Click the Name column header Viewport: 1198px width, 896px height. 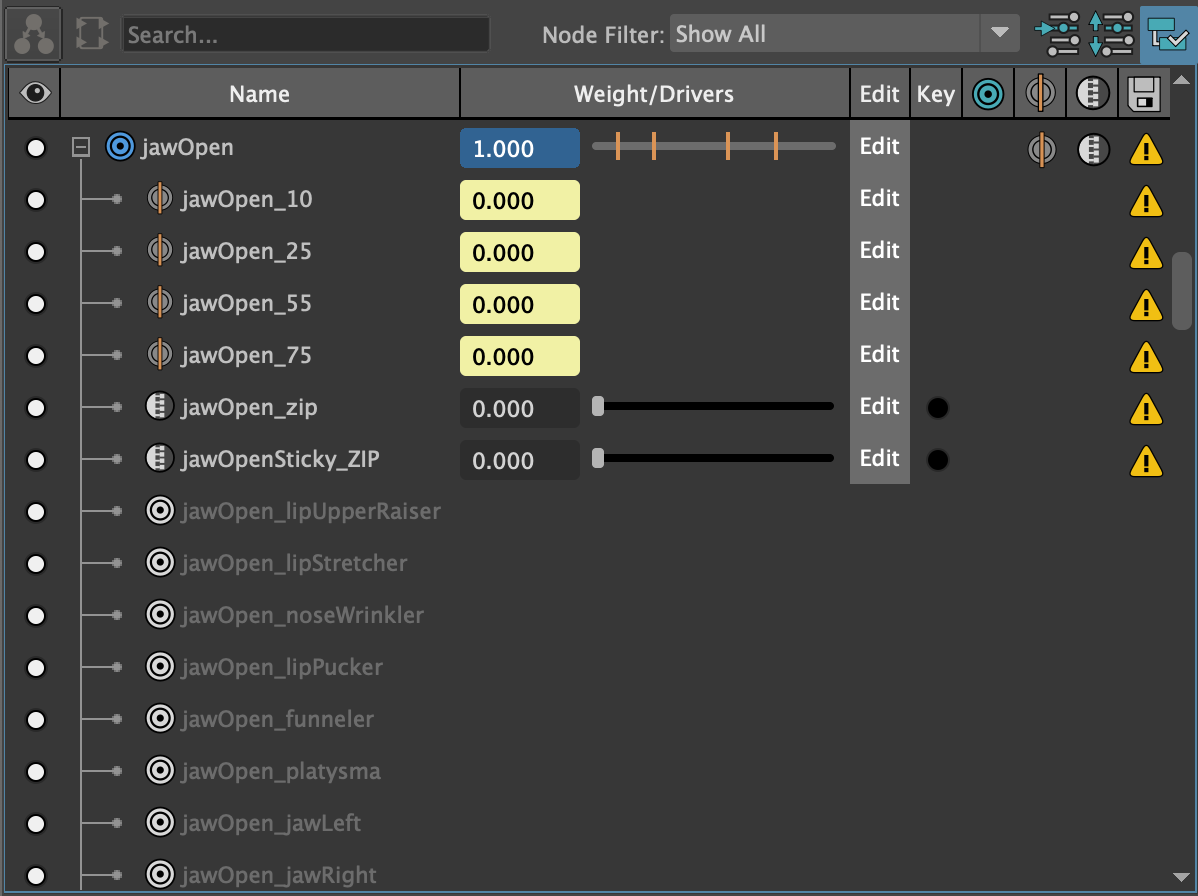point(260,93)
